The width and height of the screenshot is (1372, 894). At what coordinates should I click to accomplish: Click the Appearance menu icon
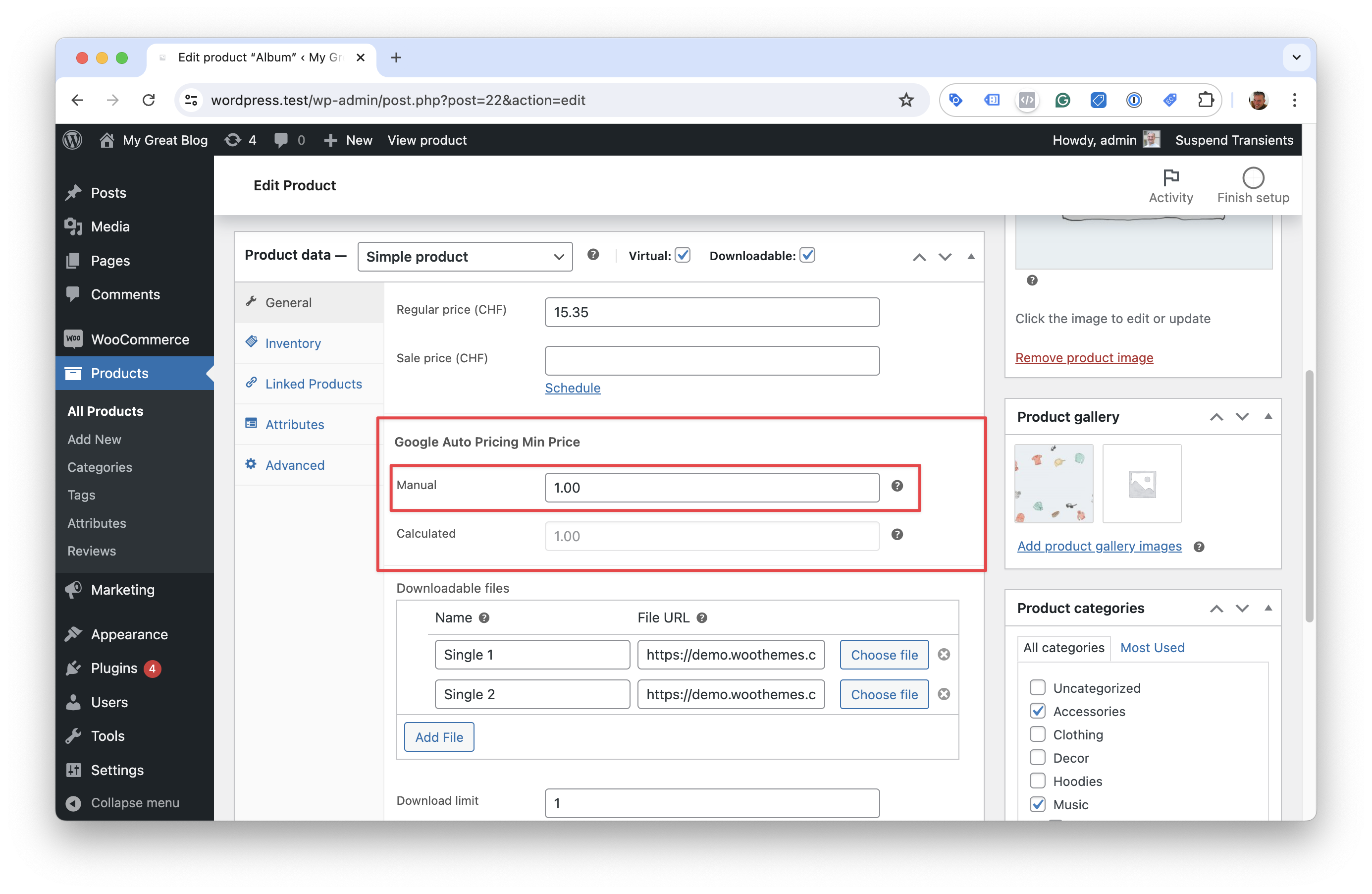[76, 634]
